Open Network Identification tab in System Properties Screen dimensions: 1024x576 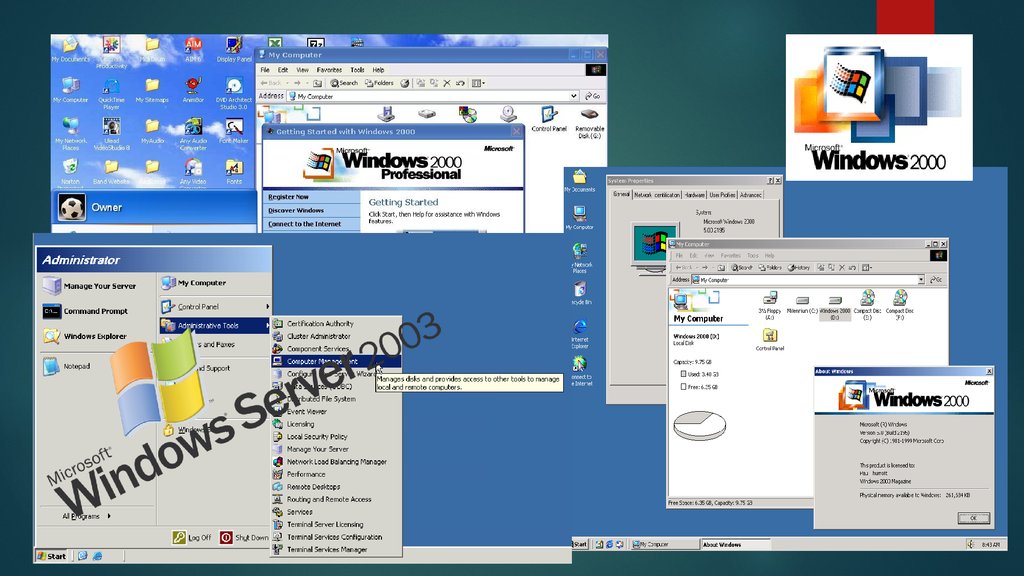657,195
